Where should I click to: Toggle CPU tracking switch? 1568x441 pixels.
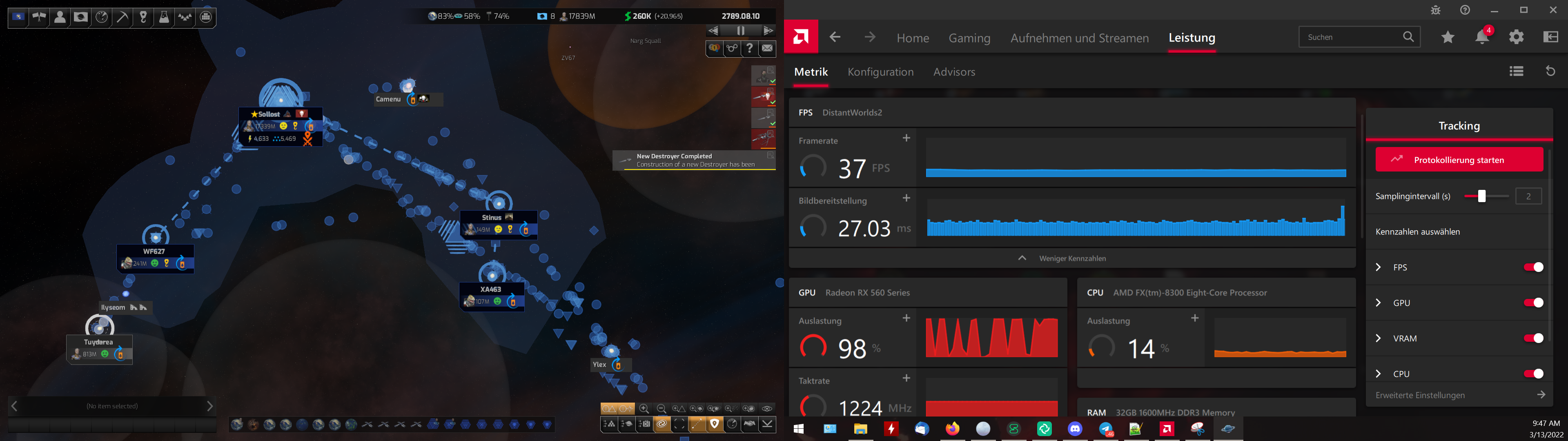[x=1533, y=373]
